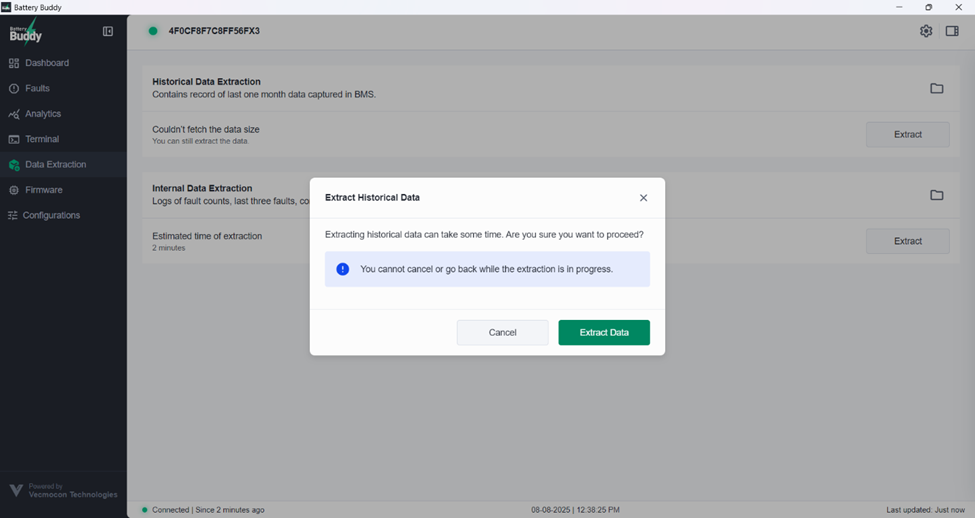This screenshot has width=975, height=518.
Task: Confirm with the Extract Data button
Action: point(604,333)
